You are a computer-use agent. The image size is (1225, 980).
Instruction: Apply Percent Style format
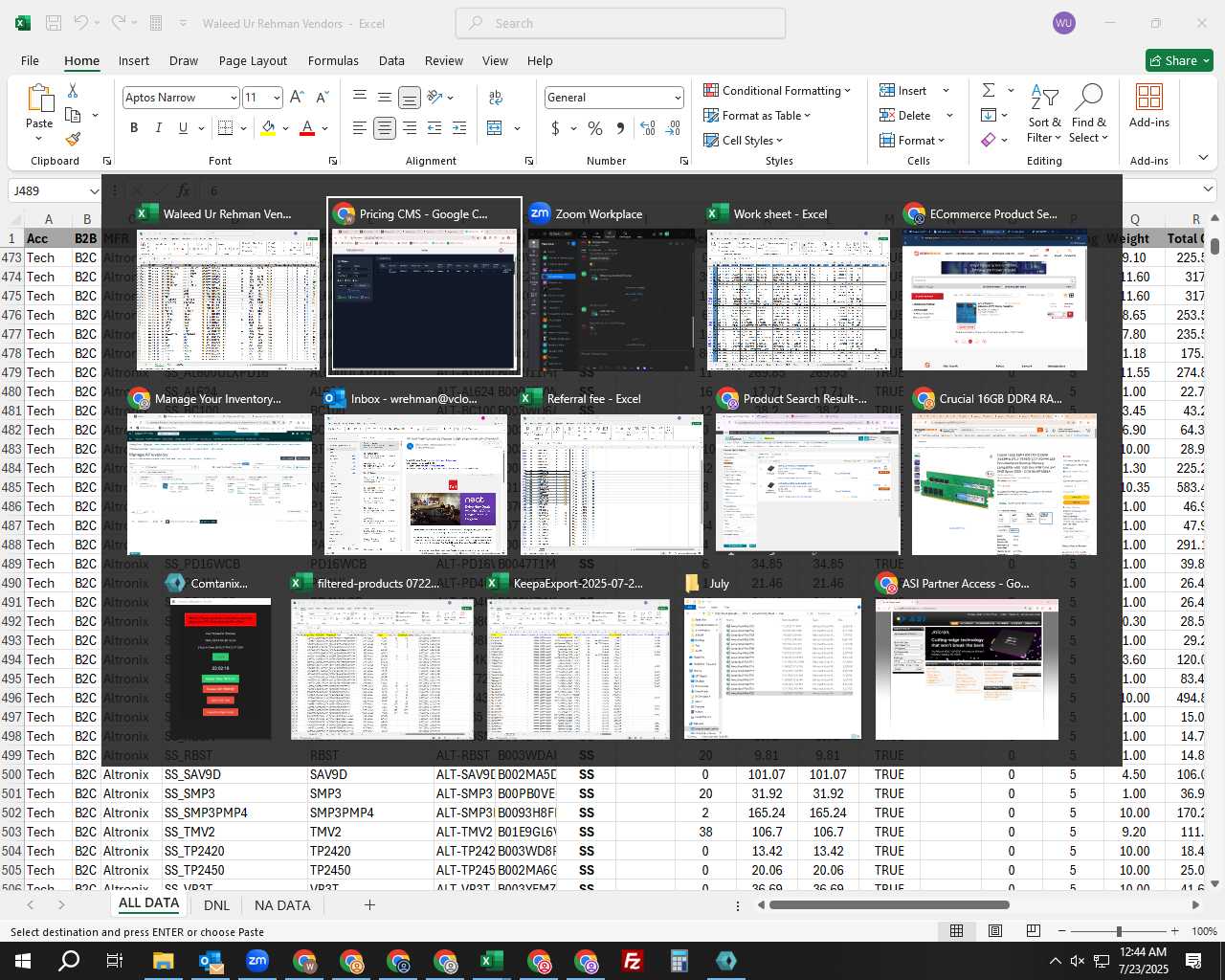[x=595, y=128]
